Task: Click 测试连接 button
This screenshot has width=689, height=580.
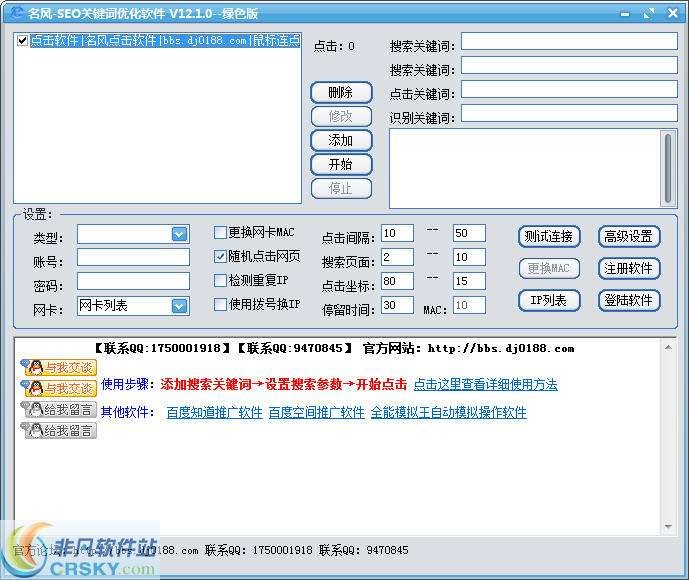Action: pyautogui.click(x=549, y=236)
